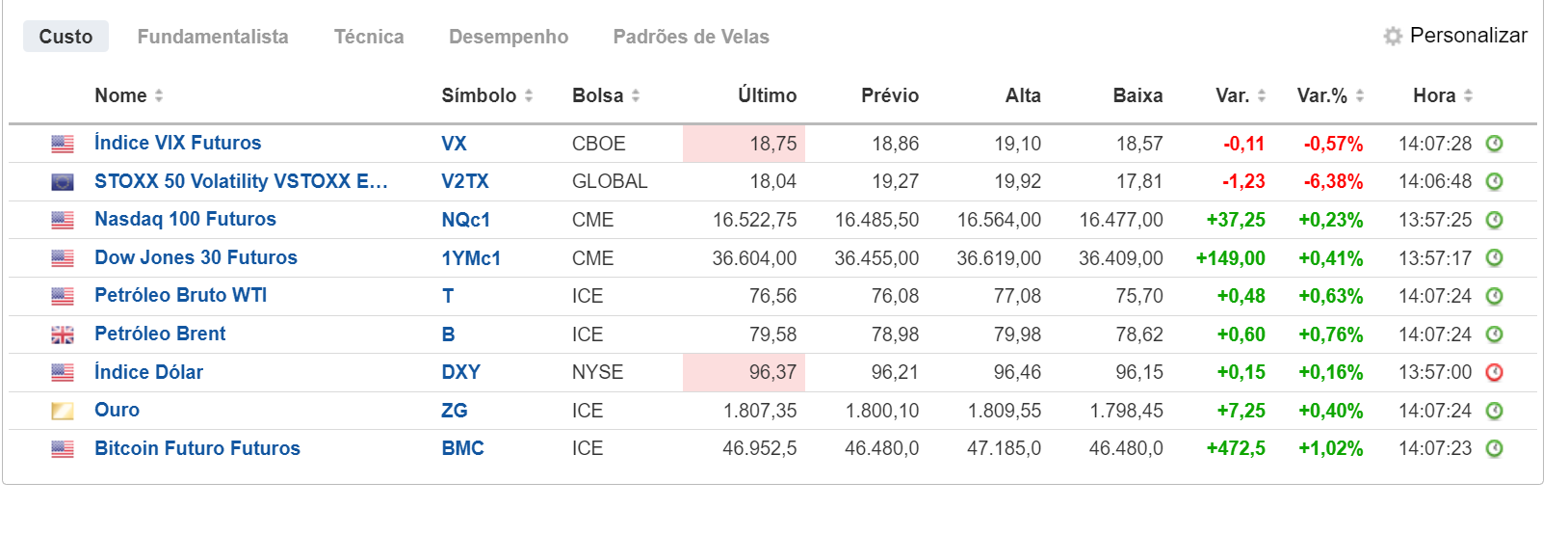The image size is (1568, 535).
Task: Open the Dow Jones 30 Futuros link
Action: click(196, 257)
